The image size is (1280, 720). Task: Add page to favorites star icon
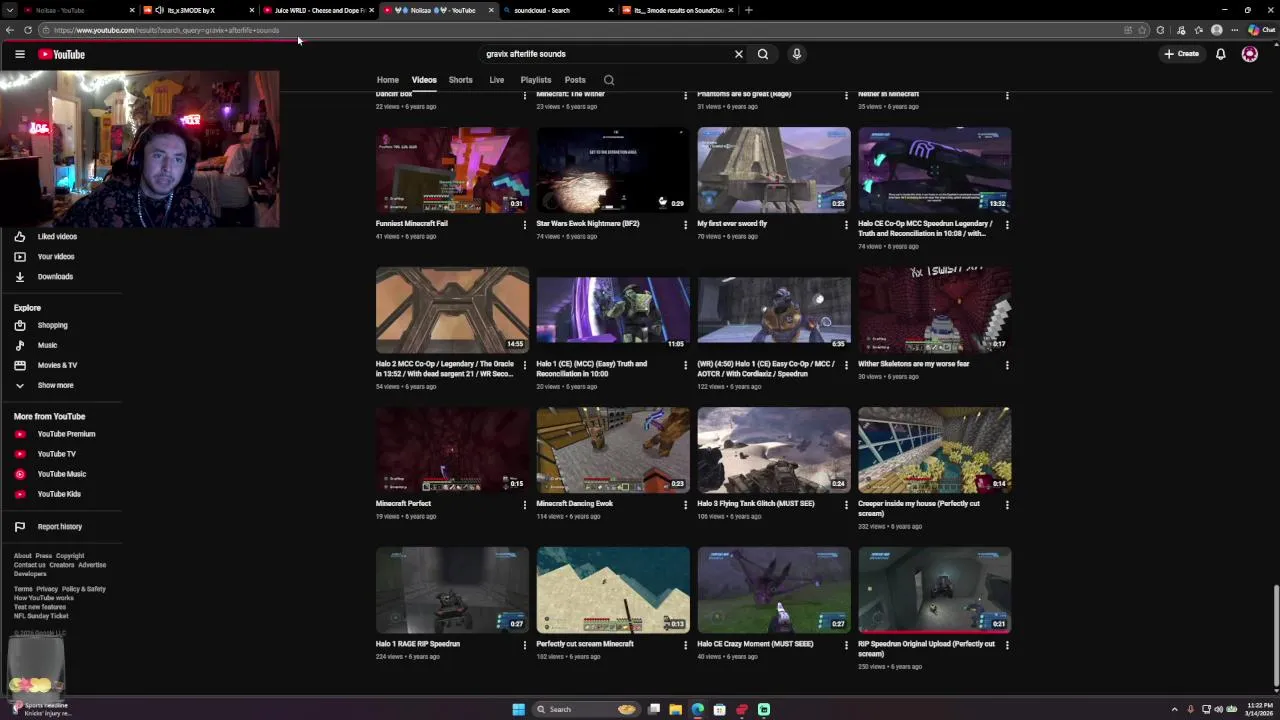click(1143, 30)
